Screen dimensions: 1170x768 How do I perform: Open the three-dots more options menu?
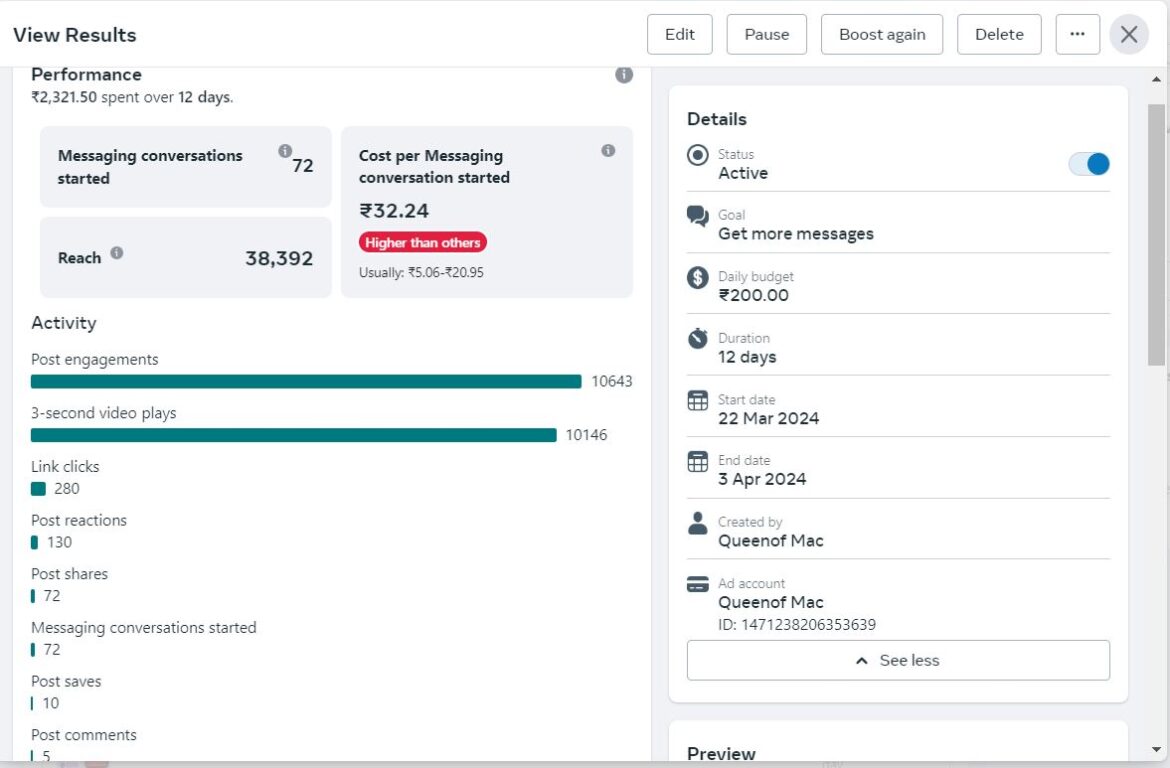point(1077,34)
